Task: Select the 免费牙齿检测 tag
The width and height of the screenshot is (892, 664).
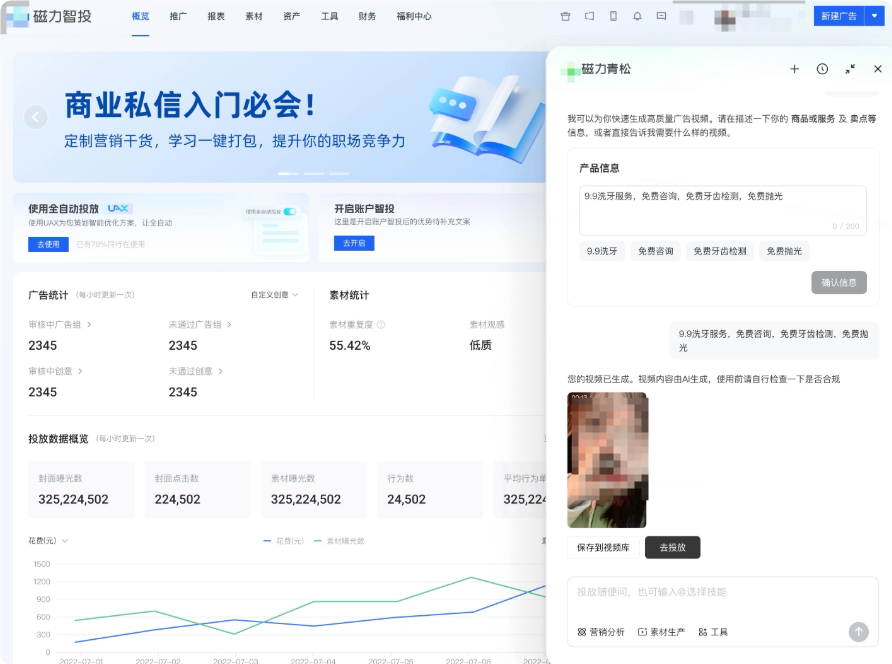Action: (x=720, y=251)
